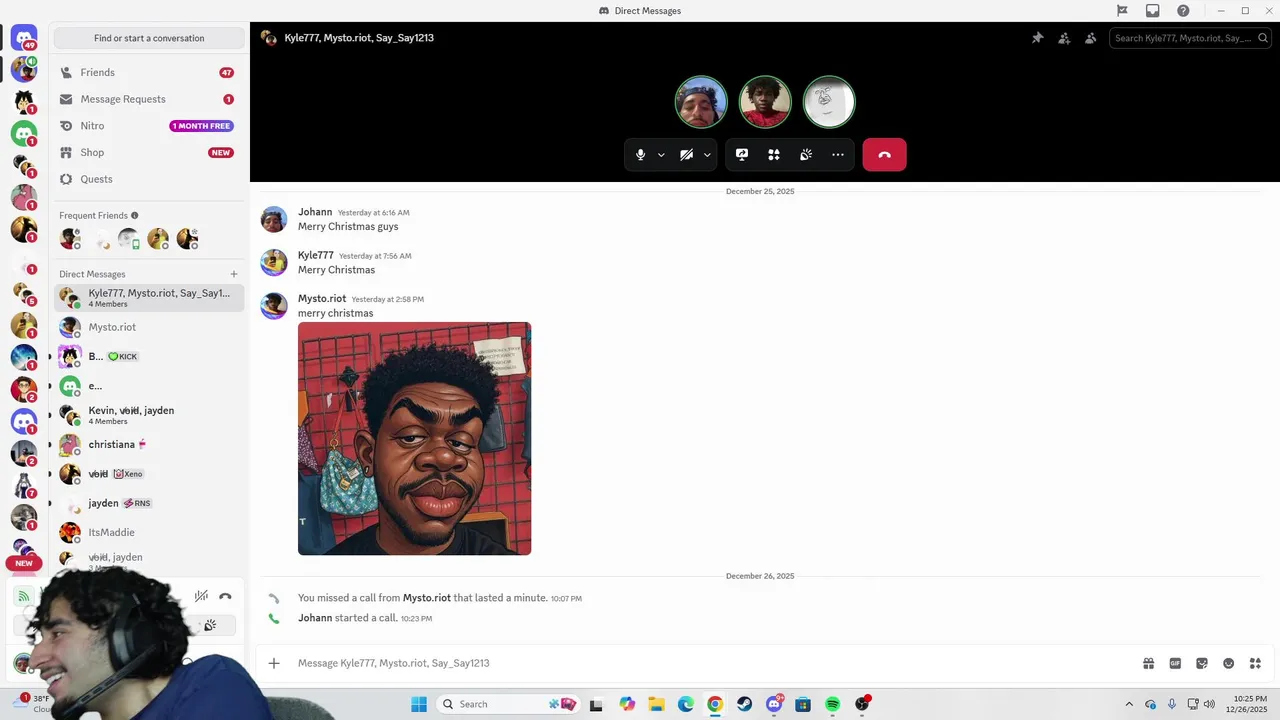Open pinned messages
This screenshot has height=720, width=1280.
(1037, 38)
